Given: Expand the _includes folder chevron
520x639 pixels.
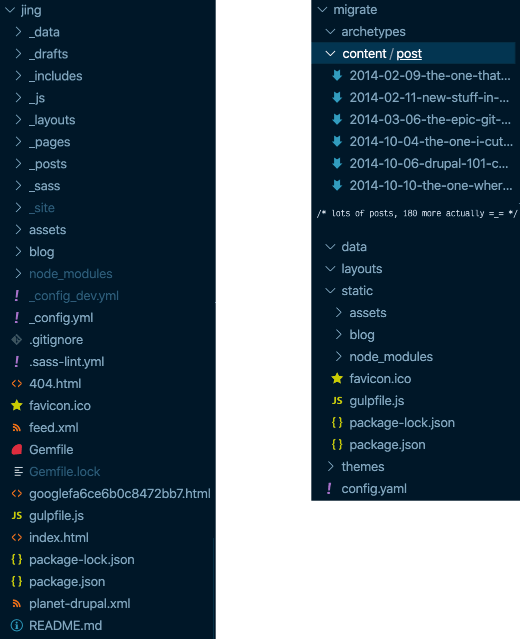Looking at the screenshot, I should (x=18, y=76).
